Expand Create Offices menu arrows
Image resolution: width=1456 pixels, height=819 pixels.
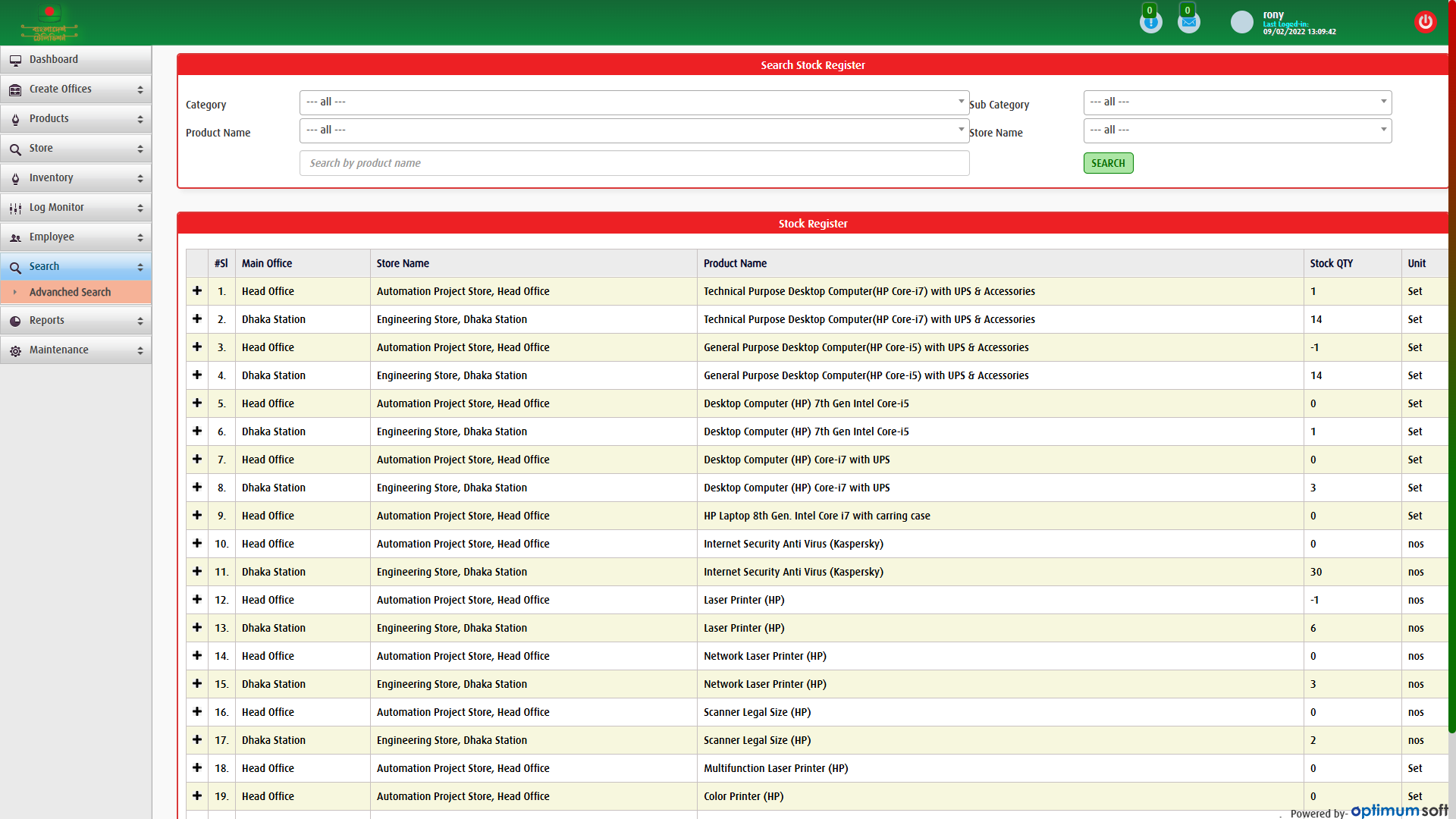(140, 89)
